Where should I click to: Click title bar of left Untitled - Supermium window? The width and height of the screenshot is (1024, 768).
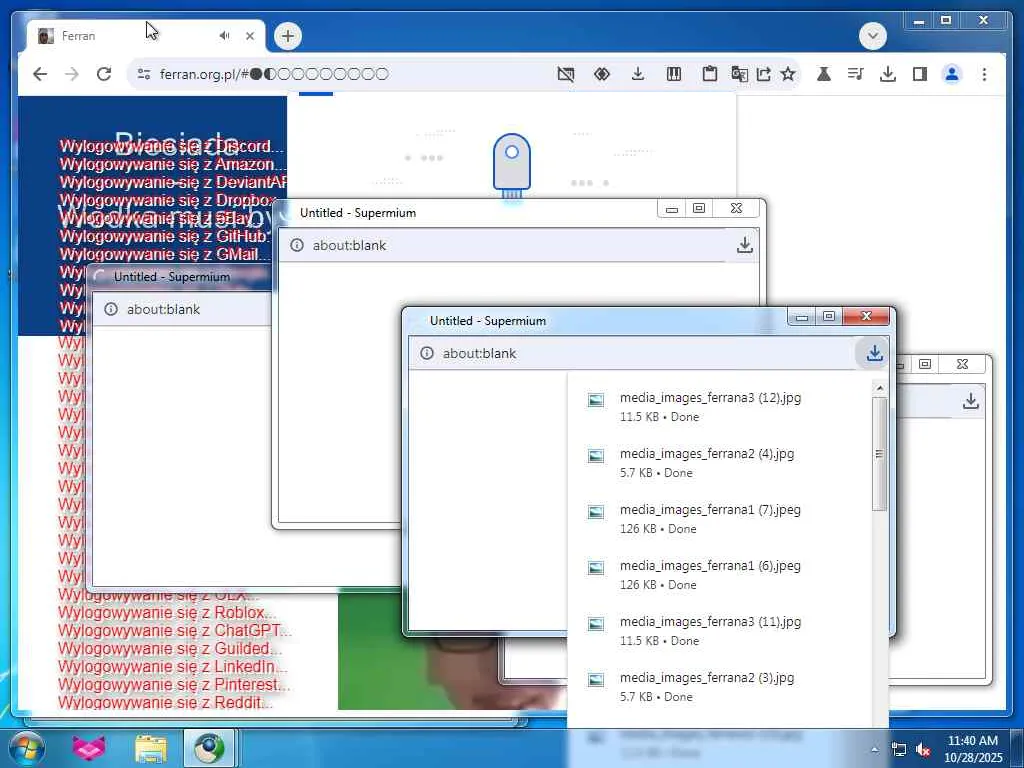180,277
